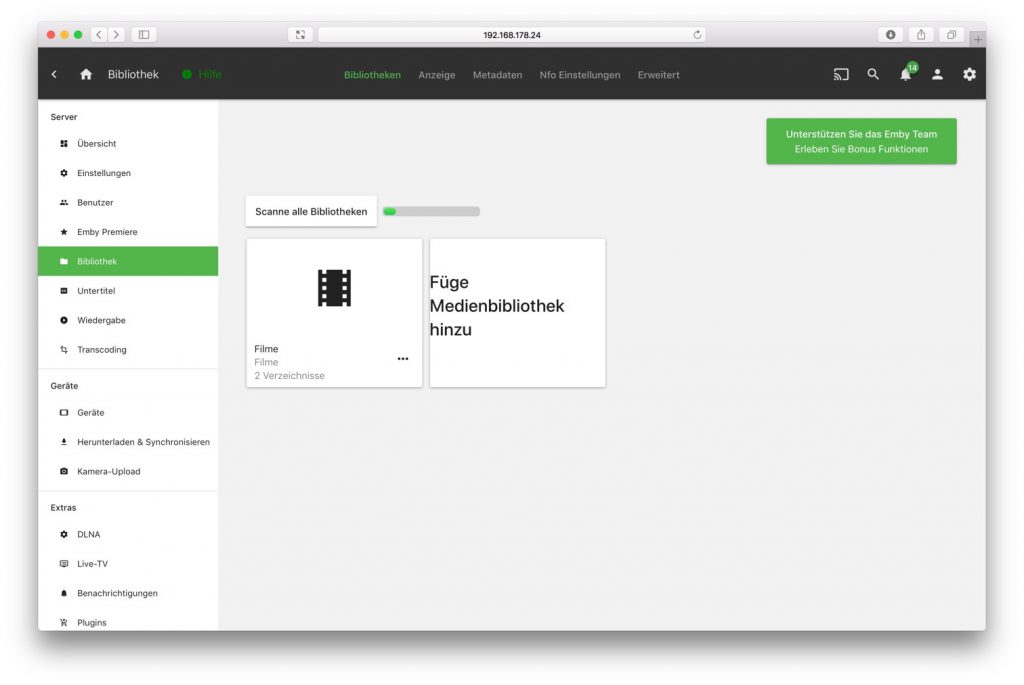This screenshot has height=685, width=1024.
Task: Click Safari forward navigation button
Action: (116, 35)
